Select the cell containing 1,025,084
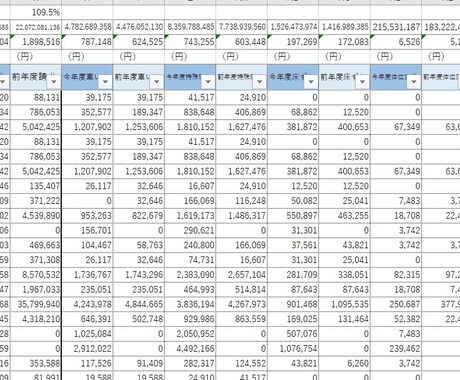The image size is (460, 380). click(87, 334)
